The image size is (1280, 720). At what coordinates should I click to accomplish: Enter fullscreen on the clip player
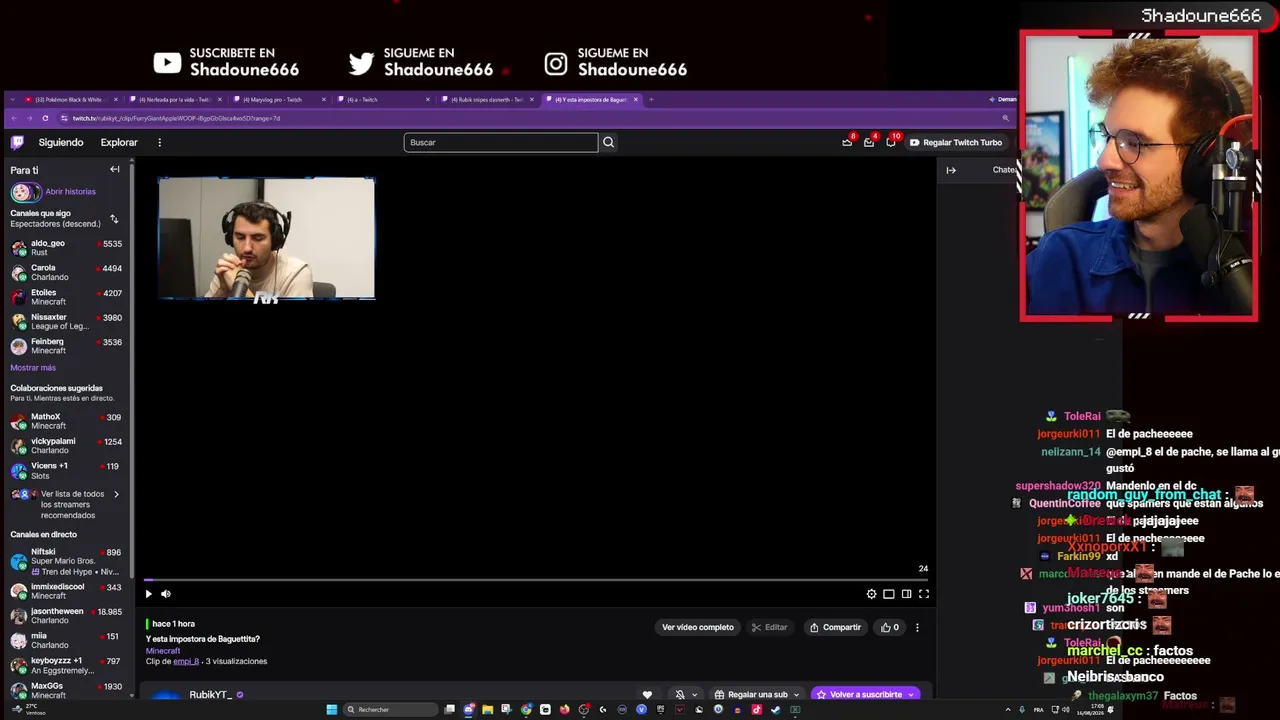point(924,594)
